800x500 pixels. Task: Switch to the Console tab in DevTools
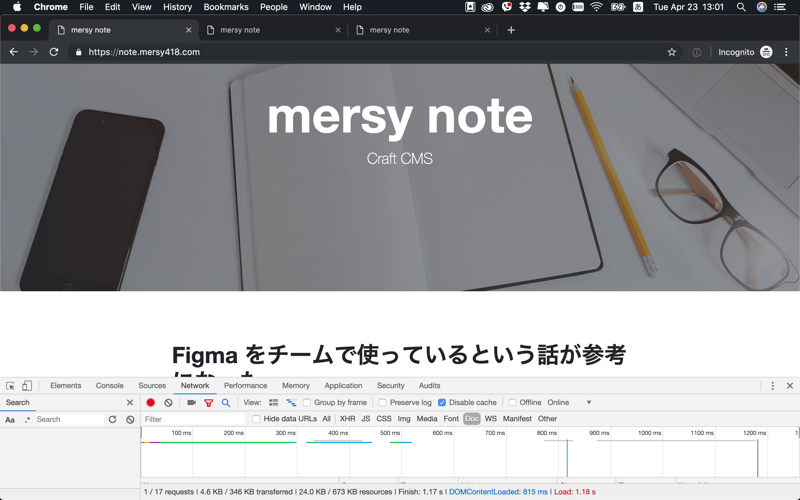point(110,386)
